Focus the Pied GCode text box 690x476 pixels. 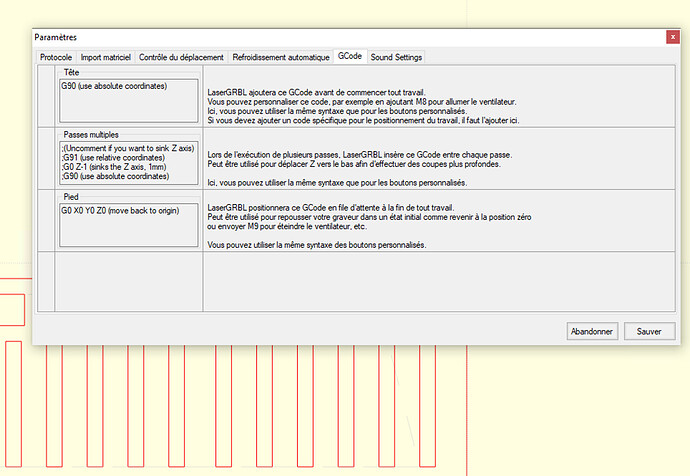129,225
